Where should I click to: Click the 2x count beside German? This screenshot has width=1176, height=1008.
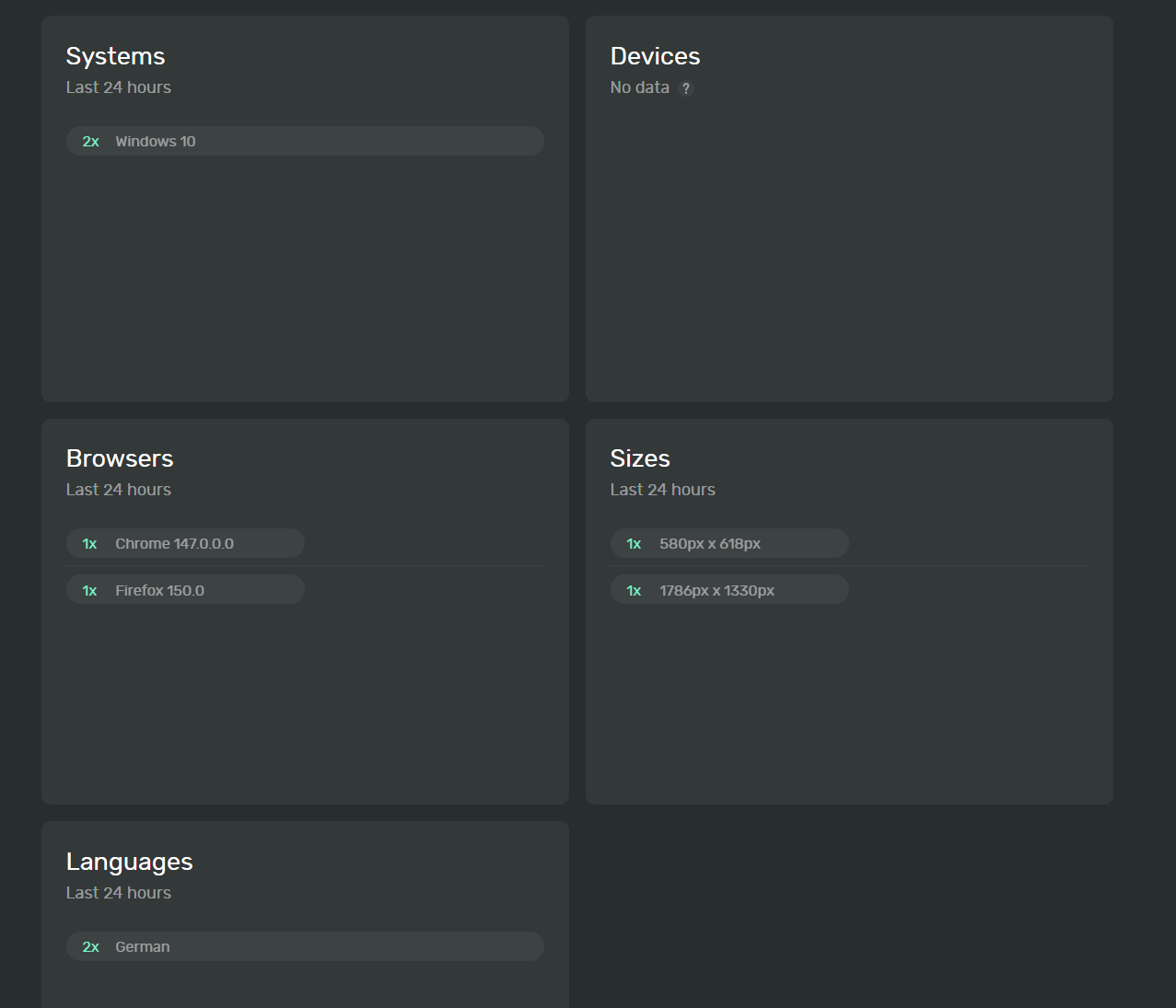tap(90, 947)
